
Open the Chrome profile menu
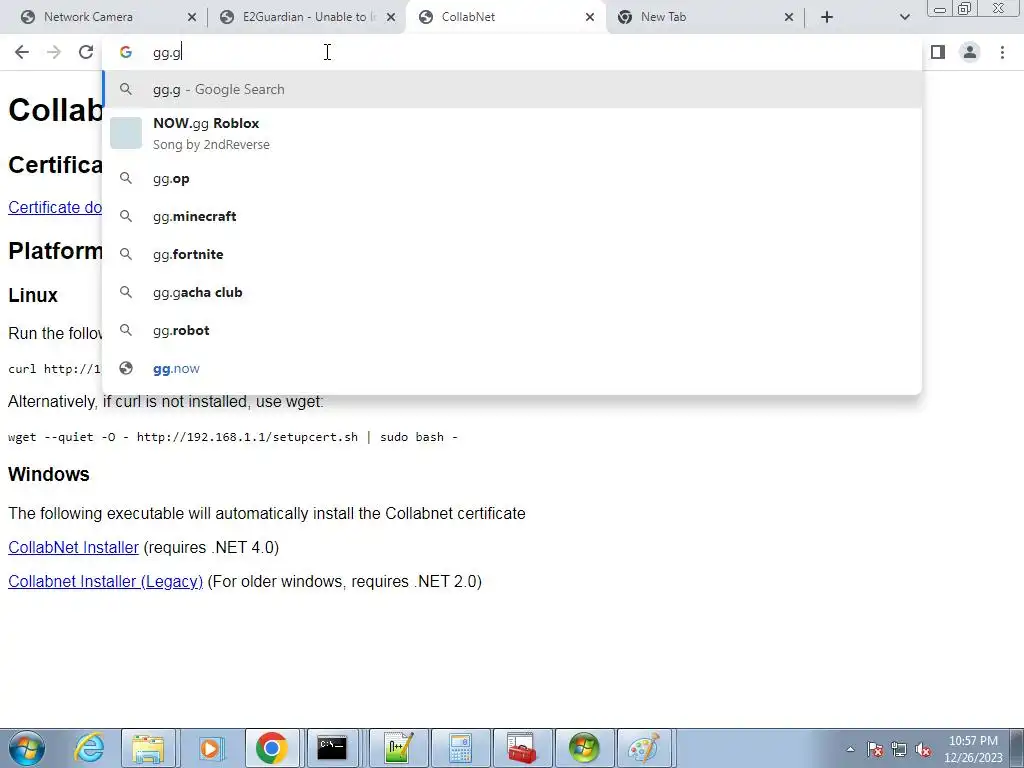tap(970, 52)
